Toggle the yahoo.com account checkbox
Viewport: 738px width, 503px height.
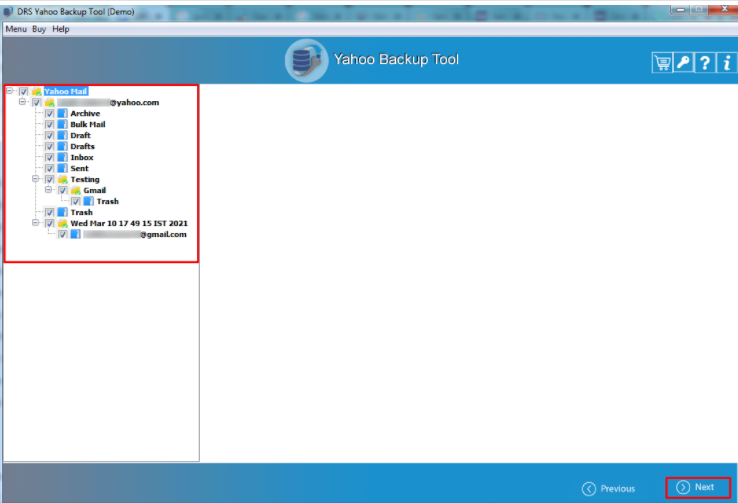[37, 103]
